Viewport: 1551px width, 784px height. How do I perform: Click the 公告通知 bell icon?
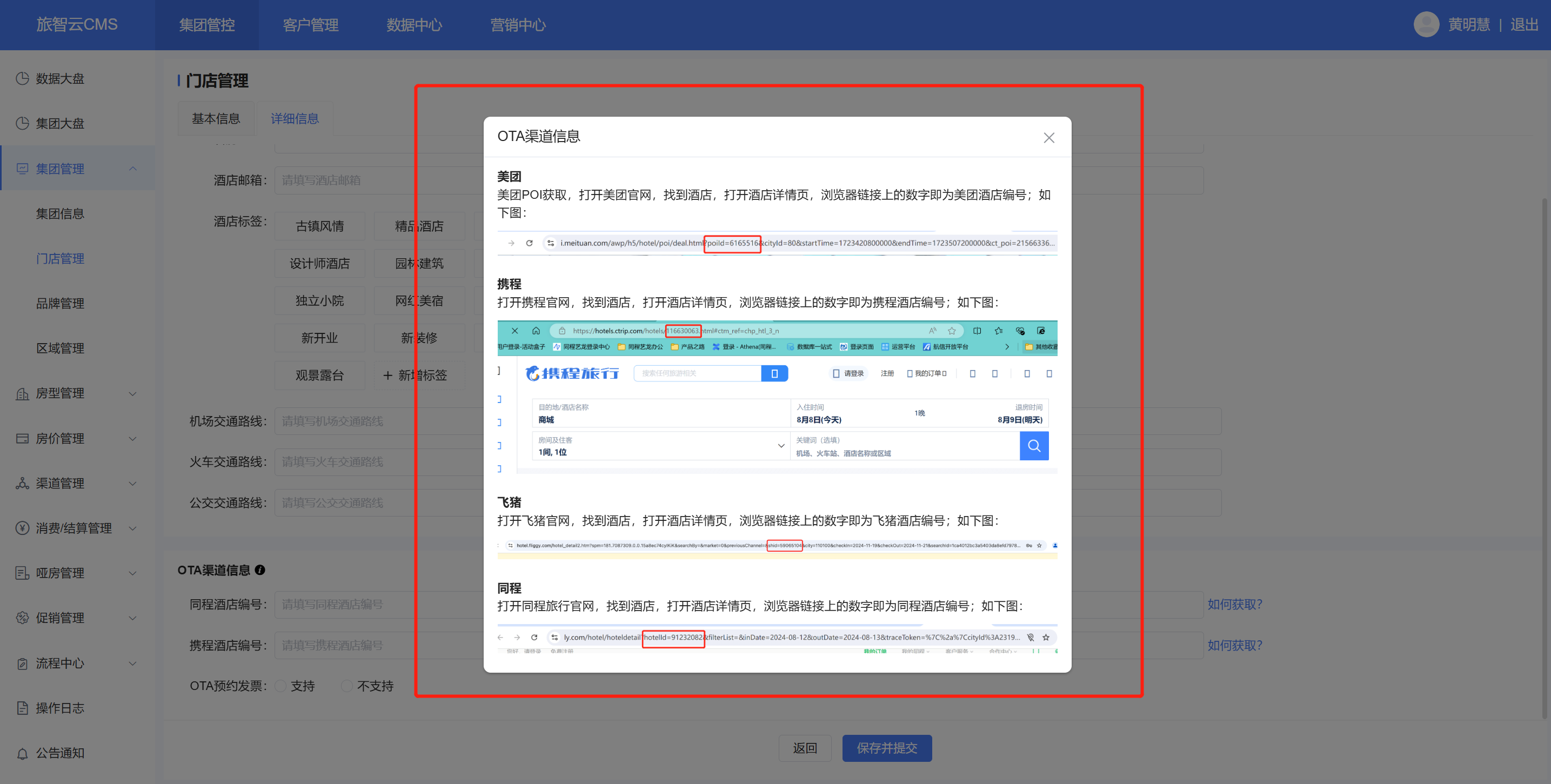tap(22, 753)
